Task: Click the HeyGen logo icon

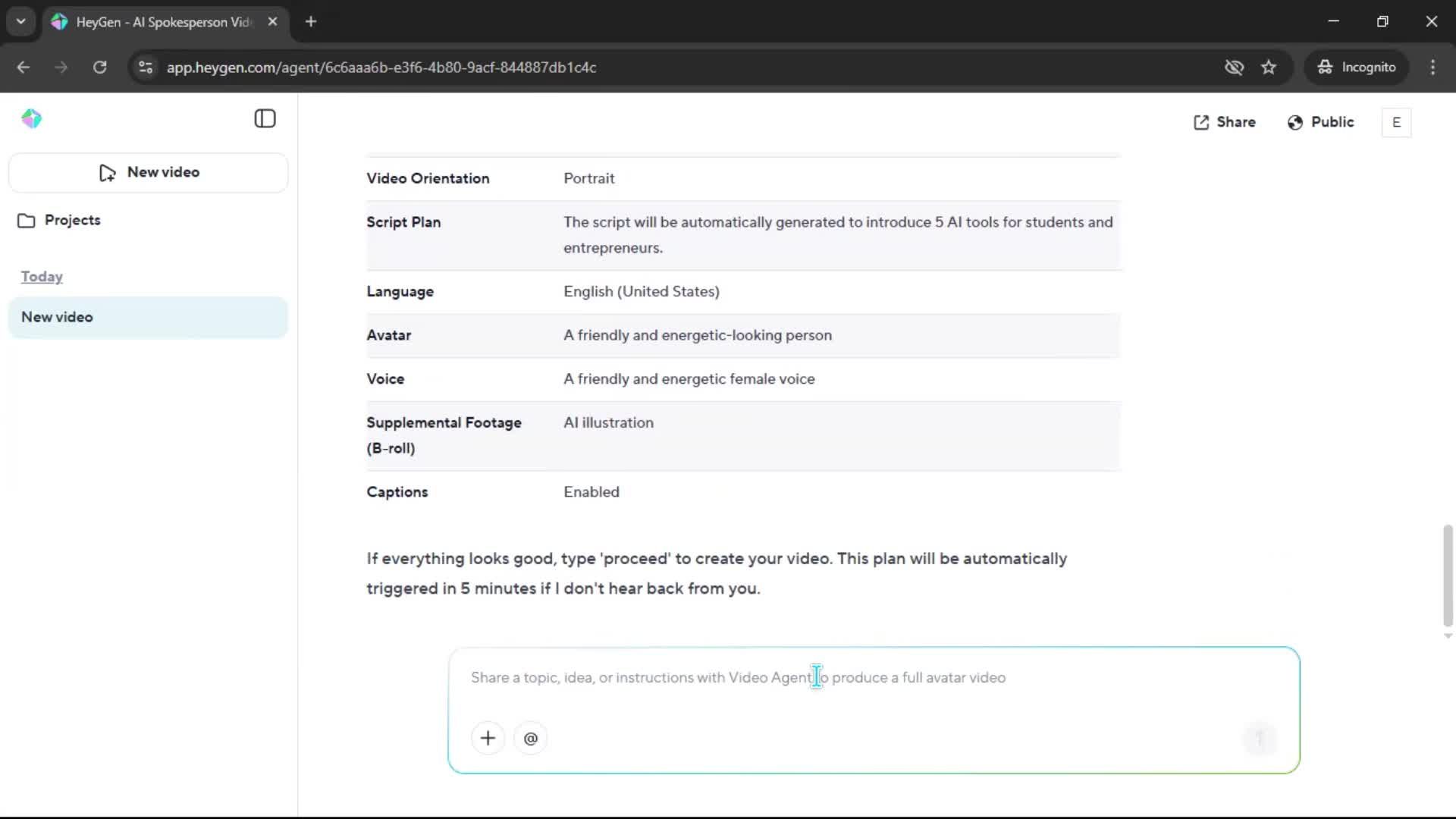Action: click(x=31, y=119)
